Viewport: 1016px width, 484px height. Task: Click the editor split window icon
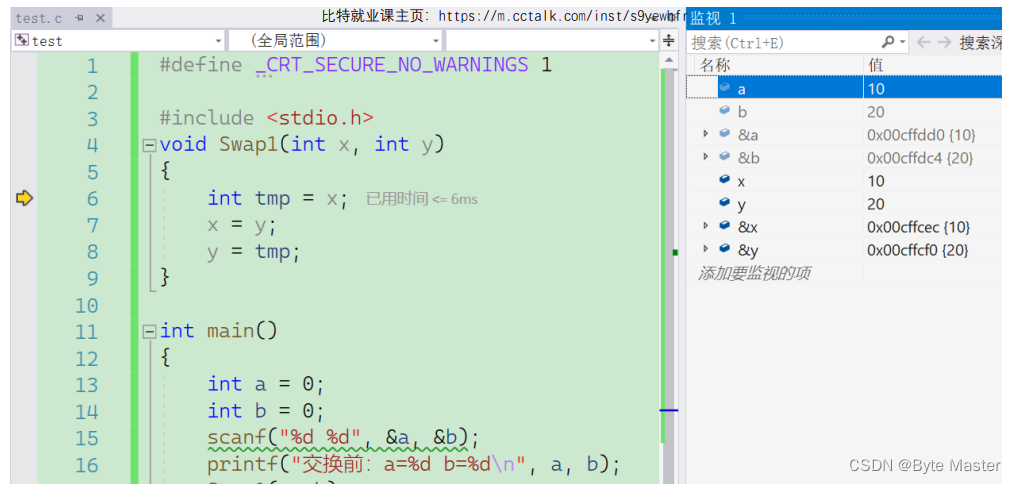(669, 41)
